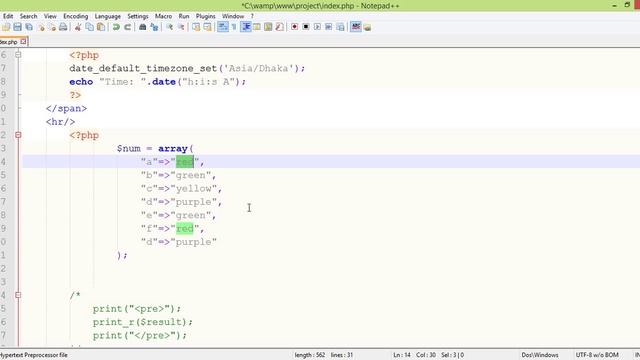This screenshot has width=640, height=360.
Task: Click the $num variable name
Action: click(x=129, y=149)
